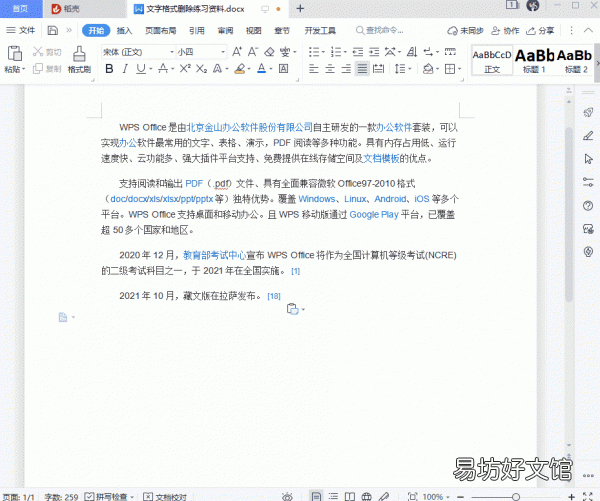
Task: Switch to the 插入 tab
Action: (124, 31)
